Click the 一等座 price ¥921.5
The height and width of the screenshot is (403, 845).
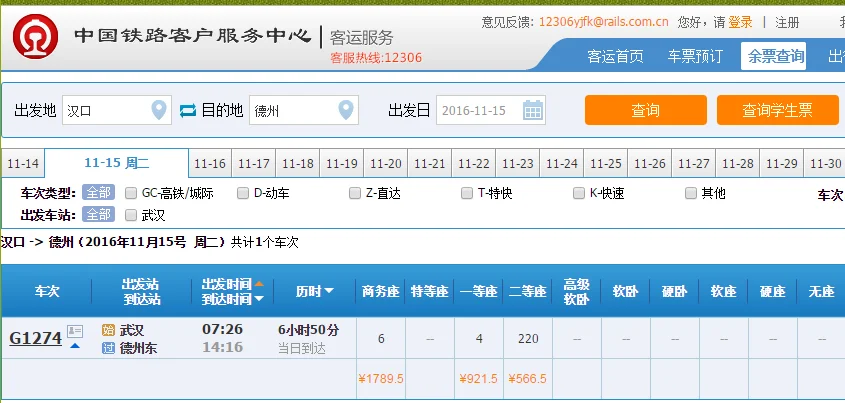(x=479, y=379)
